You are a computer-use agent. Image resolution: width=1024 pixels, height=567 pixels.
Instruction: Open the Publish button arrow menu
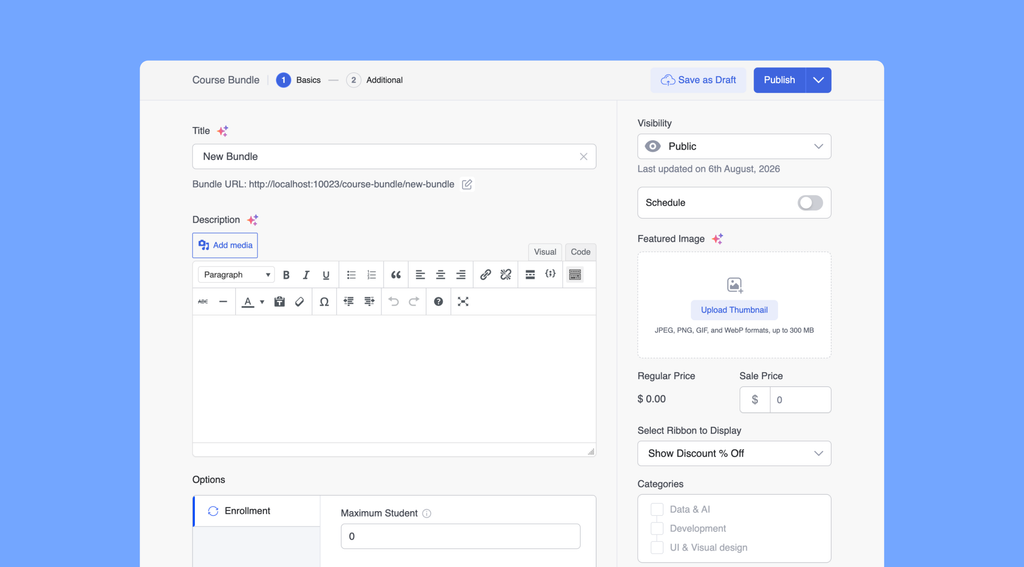coord(818,80)
